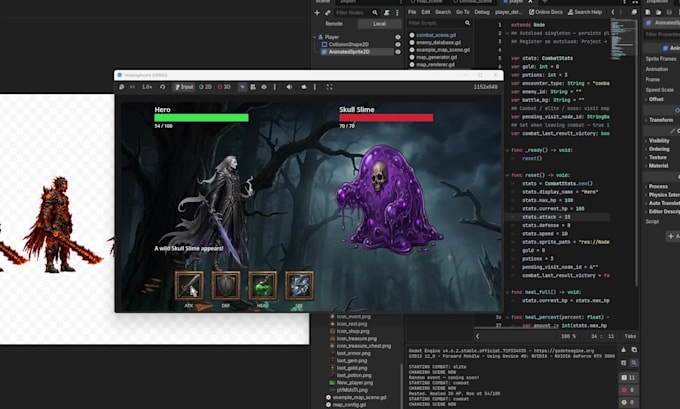Screen dimensions: 680x409
Task: Open the Debug menu in script editor
Action: point(481,12)
